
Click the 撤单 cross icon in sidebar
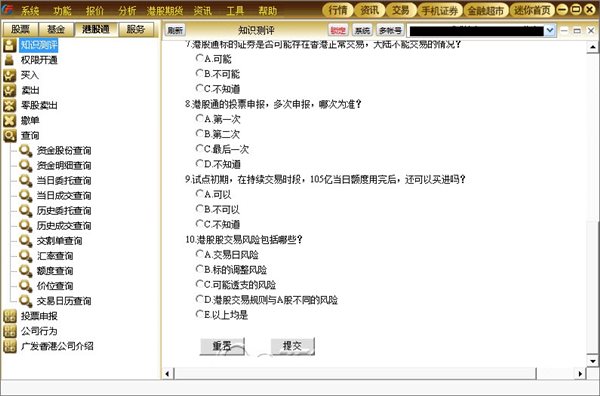pos(10,121)
